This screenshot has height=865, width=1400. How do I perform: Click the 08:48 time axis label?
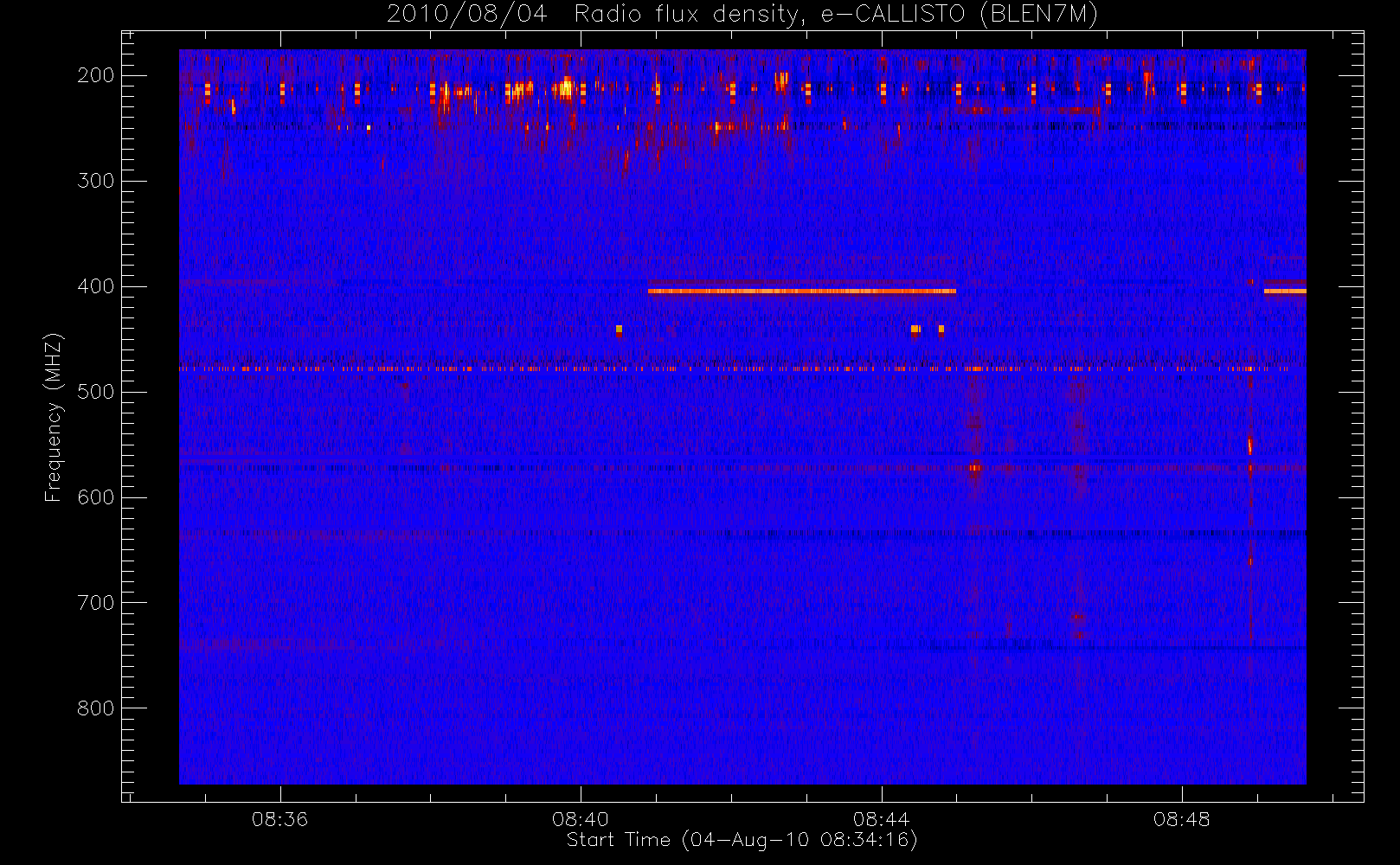(1181, 819)
